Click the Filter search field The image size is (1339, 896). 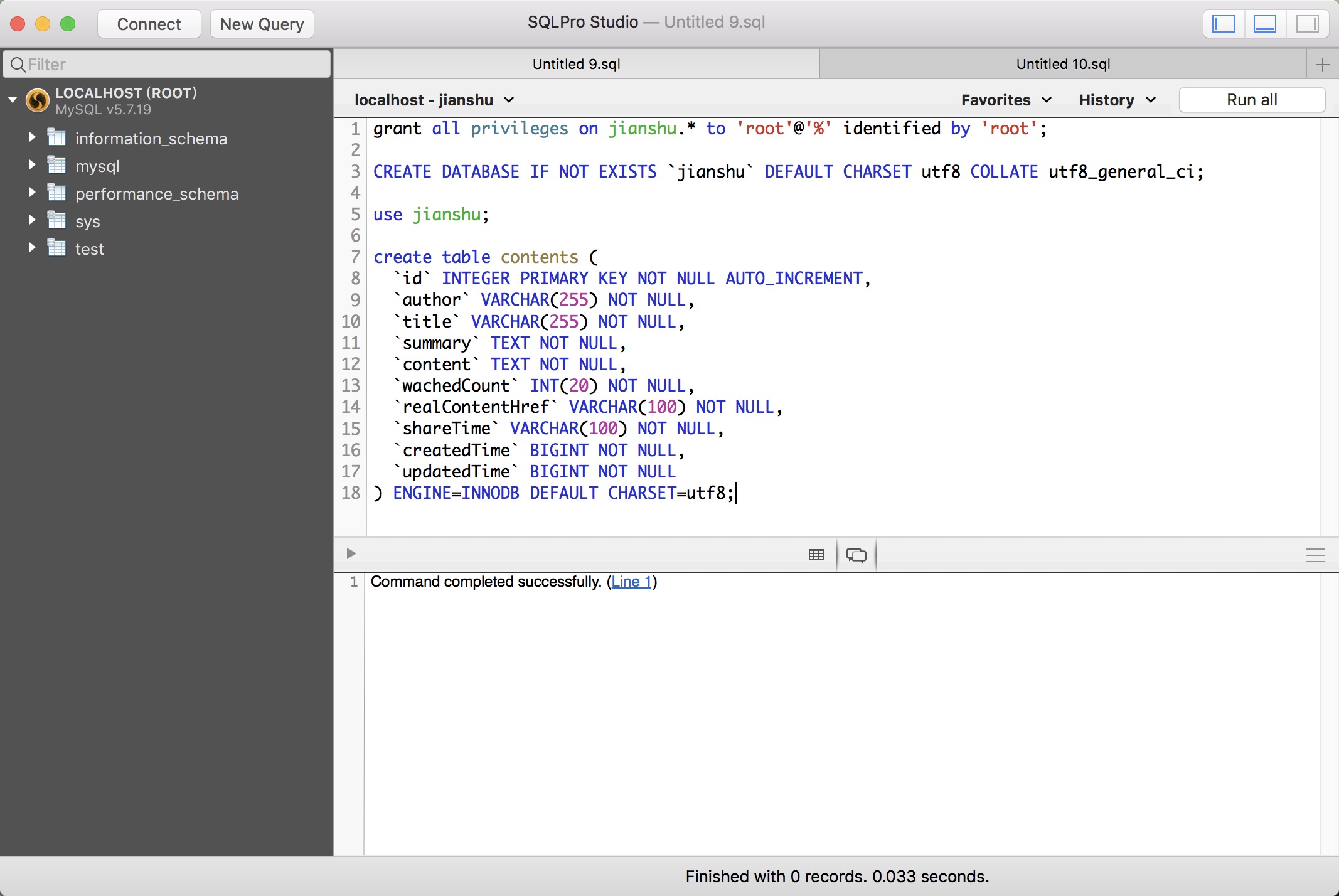[x=167, y=65]
